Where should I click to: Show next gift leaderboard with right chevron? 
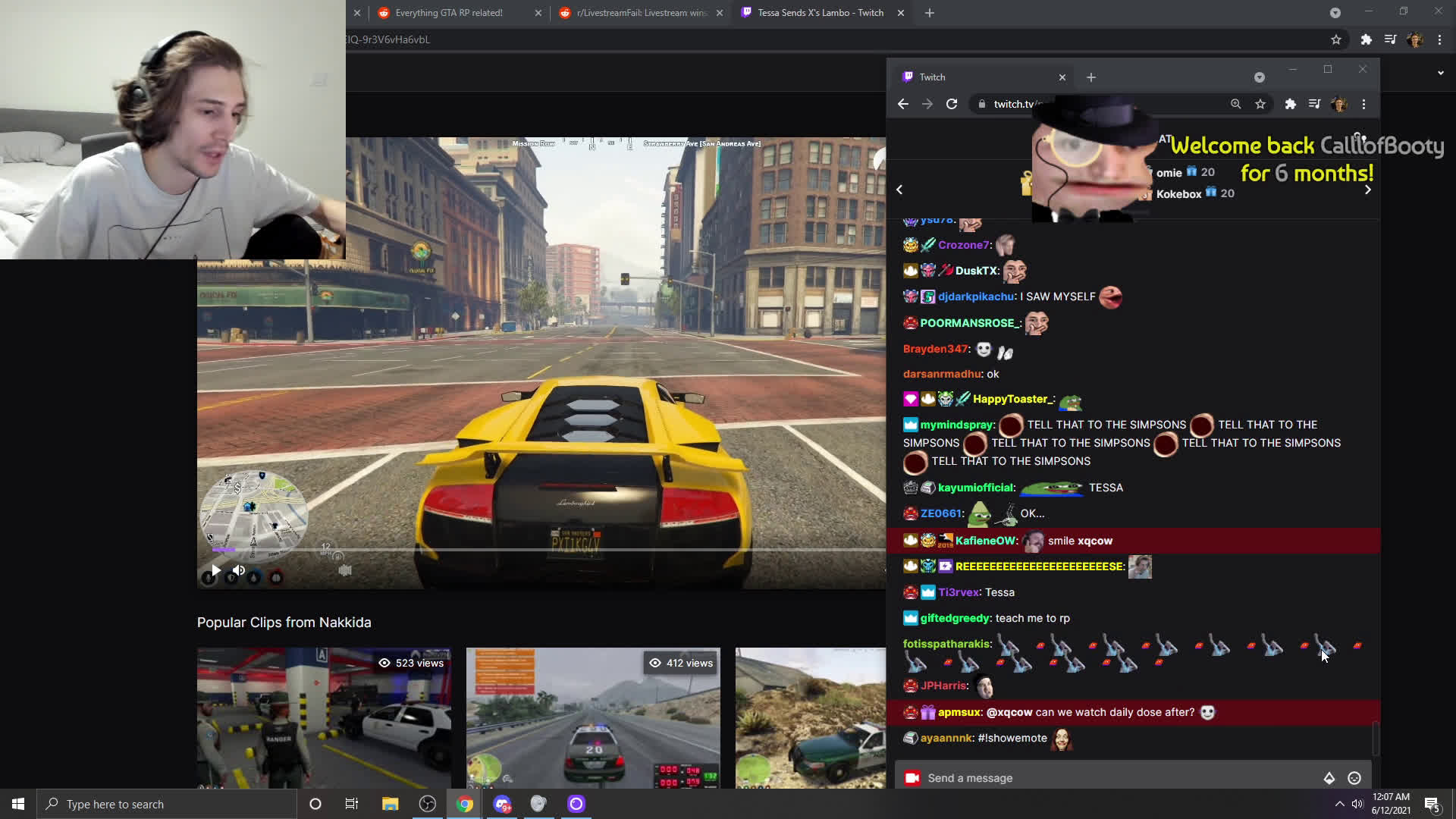(1368, 190)
